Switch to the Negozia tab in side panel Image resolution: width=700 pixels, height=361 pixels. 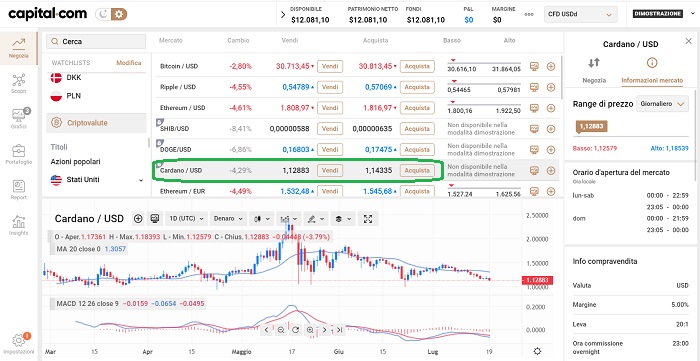pyautogui.click(x=594, y=71)
